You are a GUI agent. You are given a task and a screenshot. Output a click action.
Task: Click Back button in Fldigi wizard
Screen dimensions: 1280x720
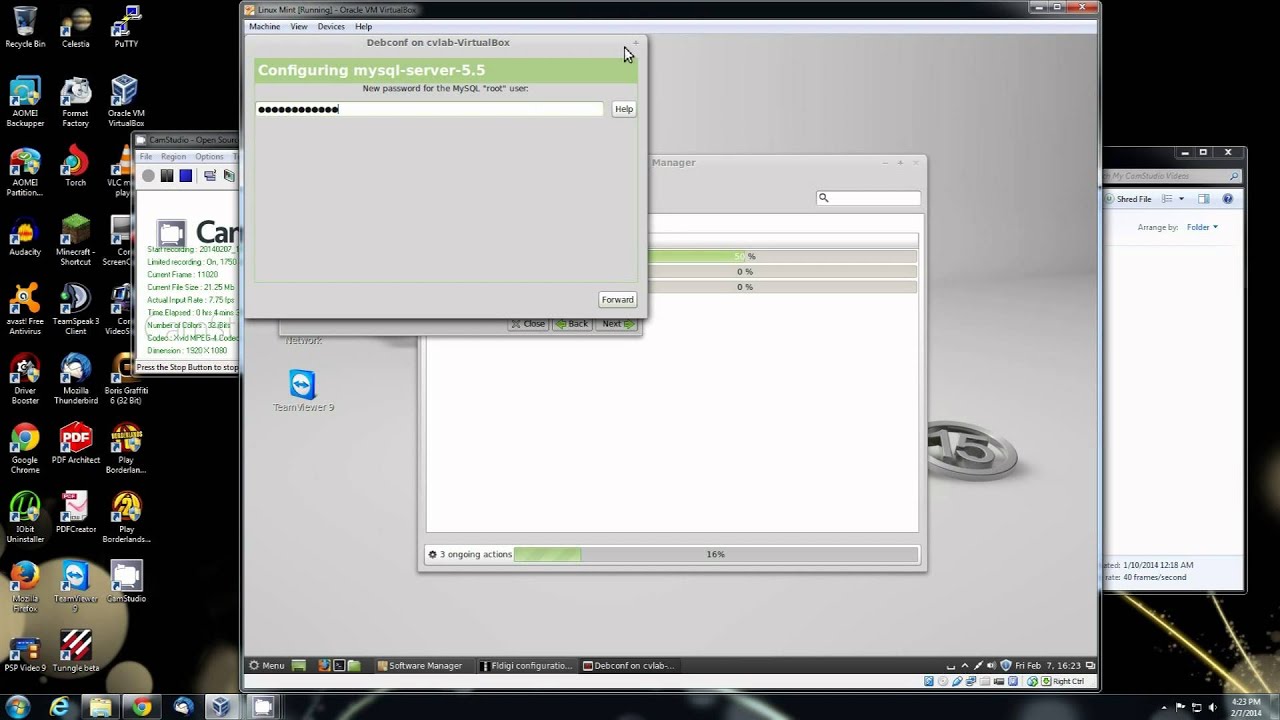point(572,324)
